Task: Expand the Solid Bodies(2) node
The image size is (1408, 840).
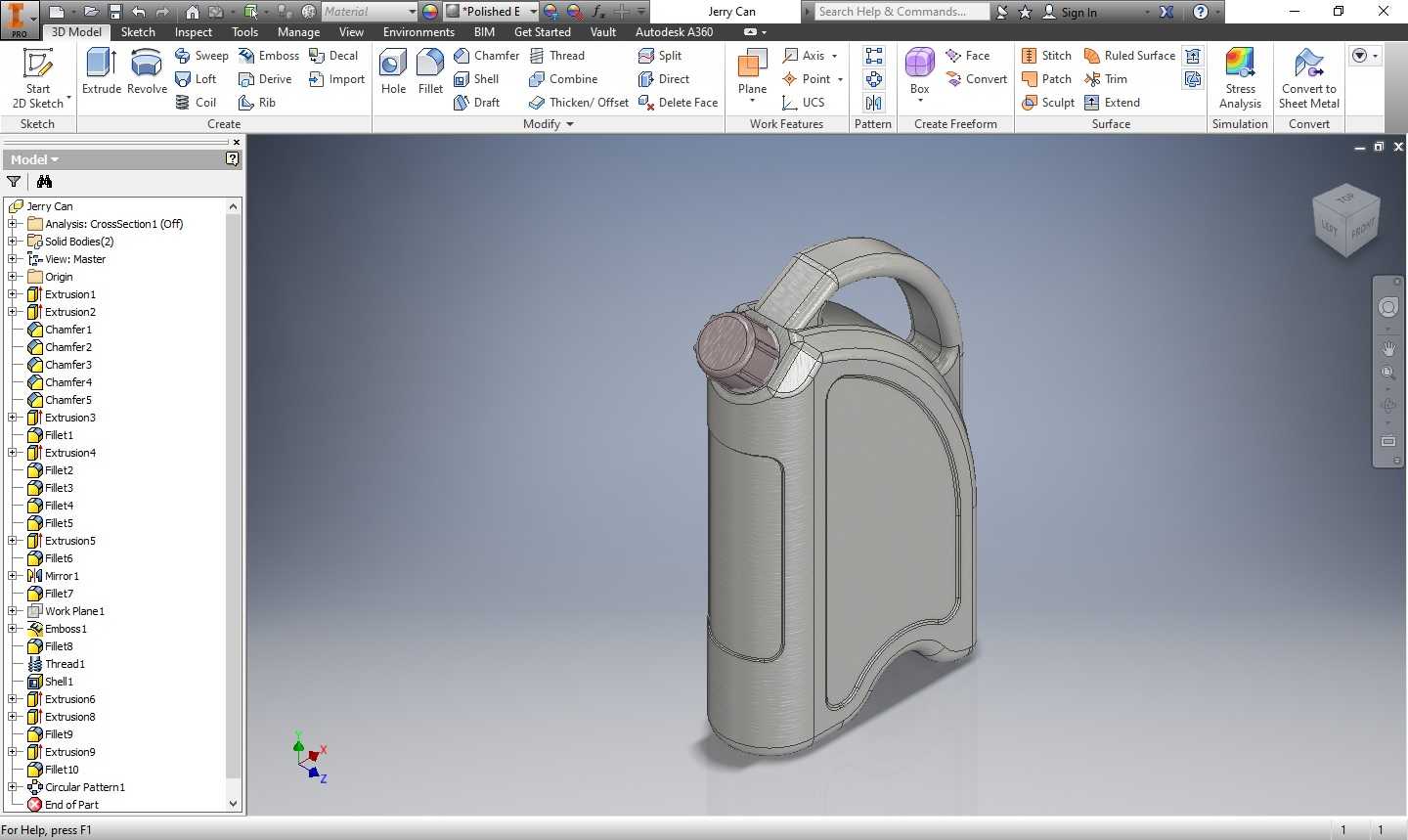Action: 12,242
